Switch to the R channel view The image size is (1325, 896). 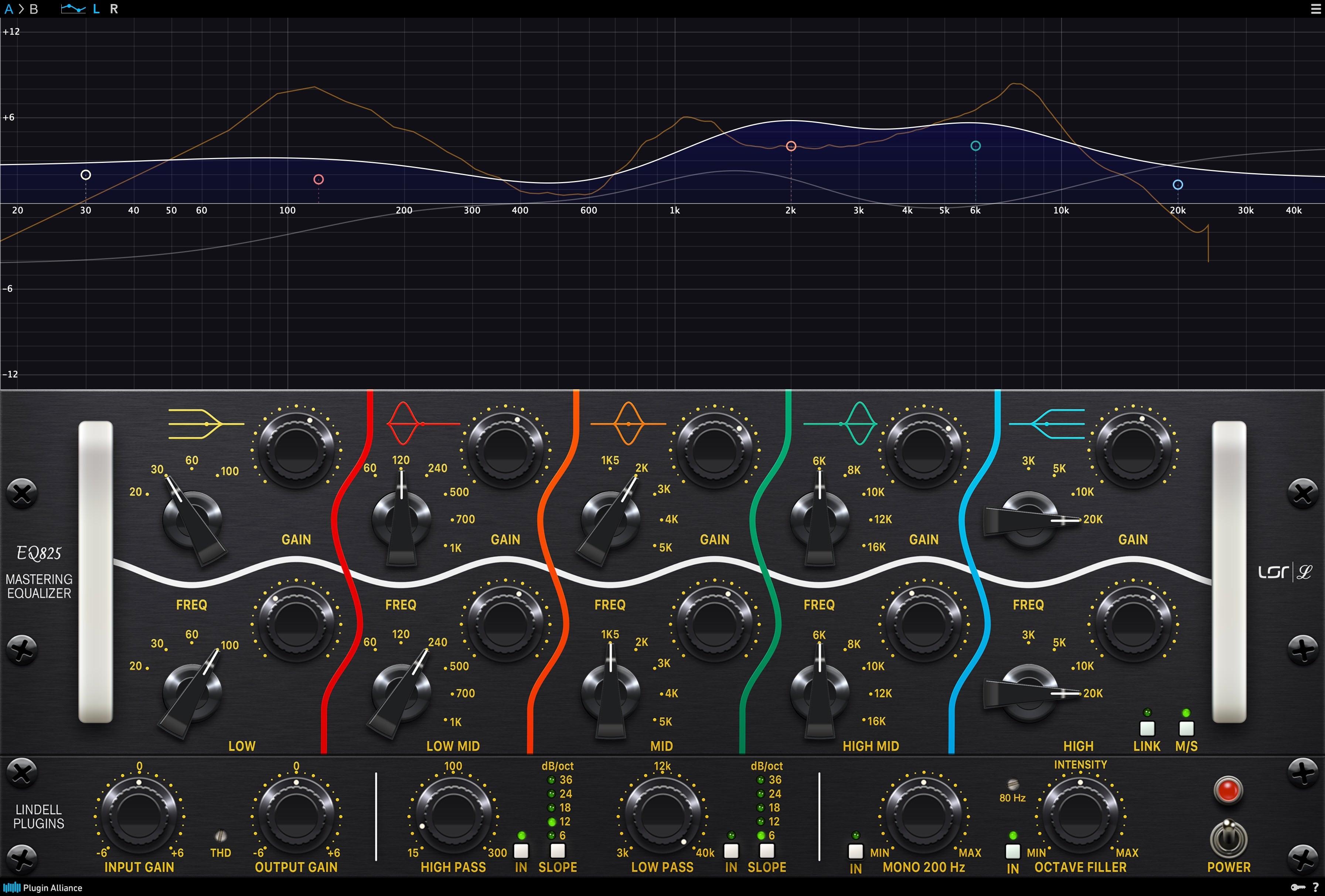tap(114, 8)
